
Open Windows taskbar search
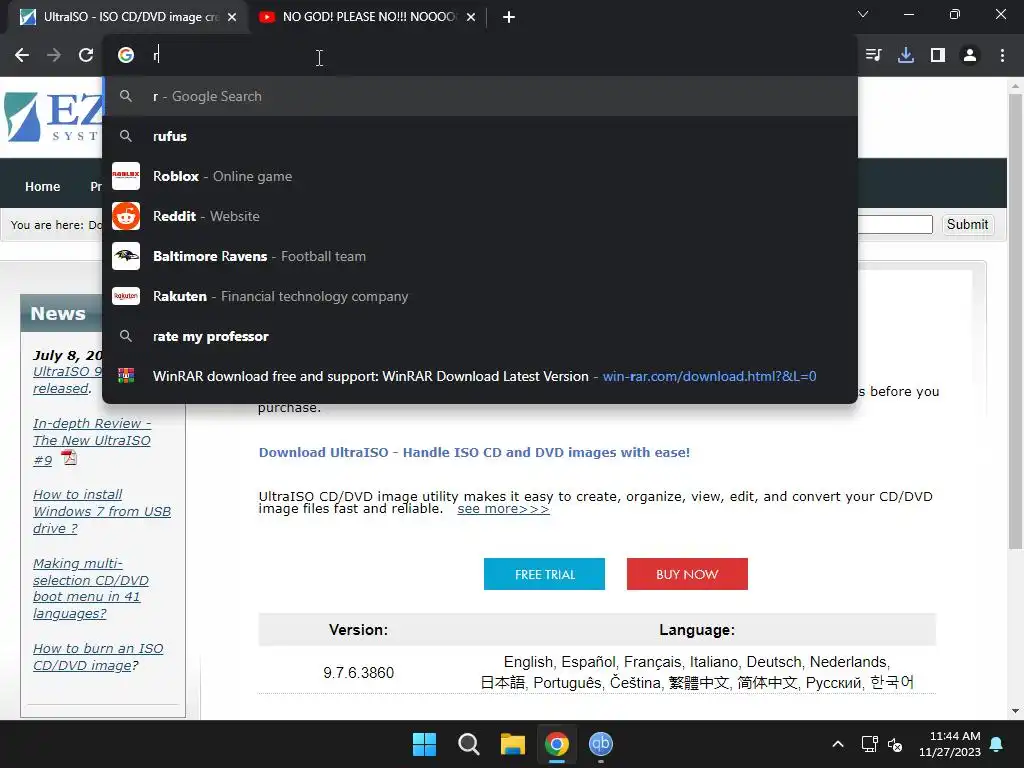click(468, 744)
